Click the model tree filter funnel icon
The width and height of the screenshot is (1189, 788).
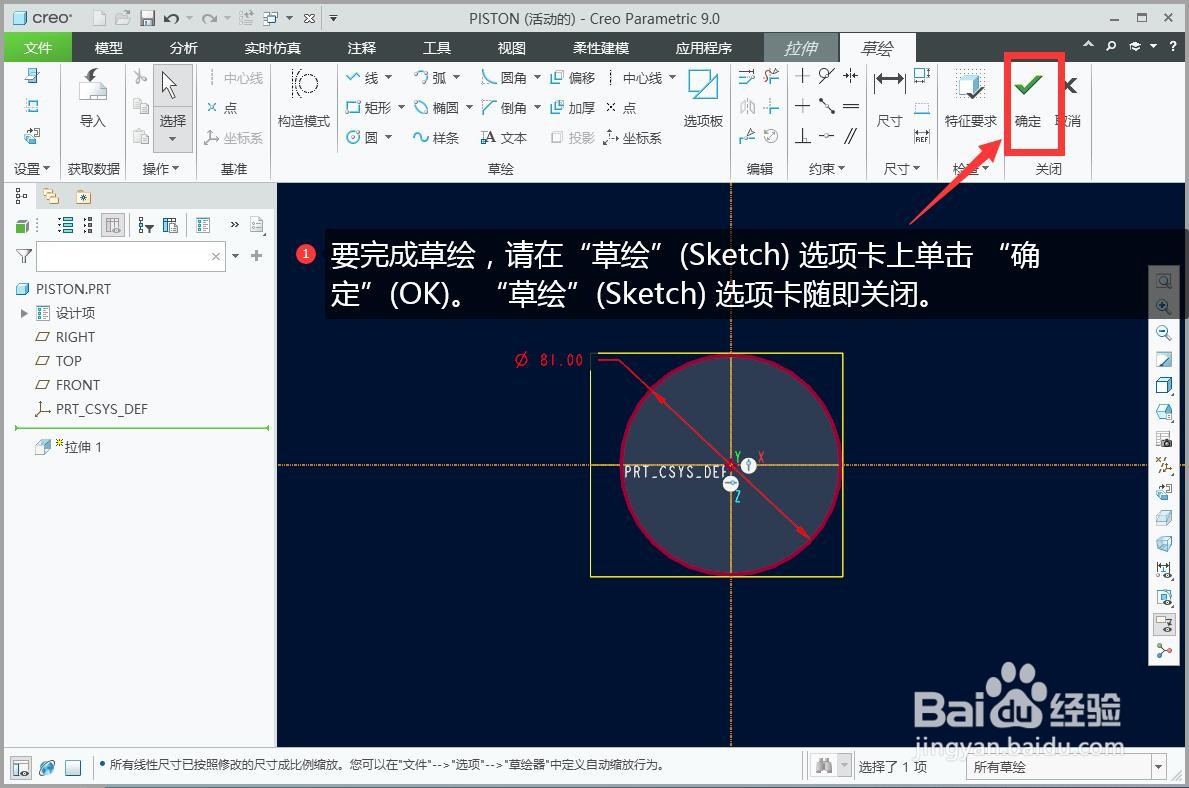(24, 256)
